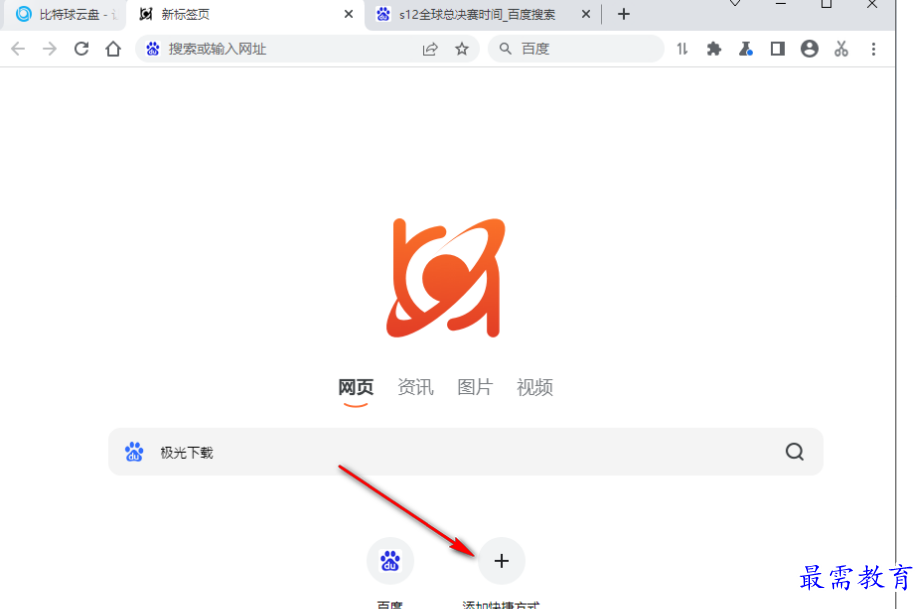
Task: Share this page via share icon
Action: [430, 49]
